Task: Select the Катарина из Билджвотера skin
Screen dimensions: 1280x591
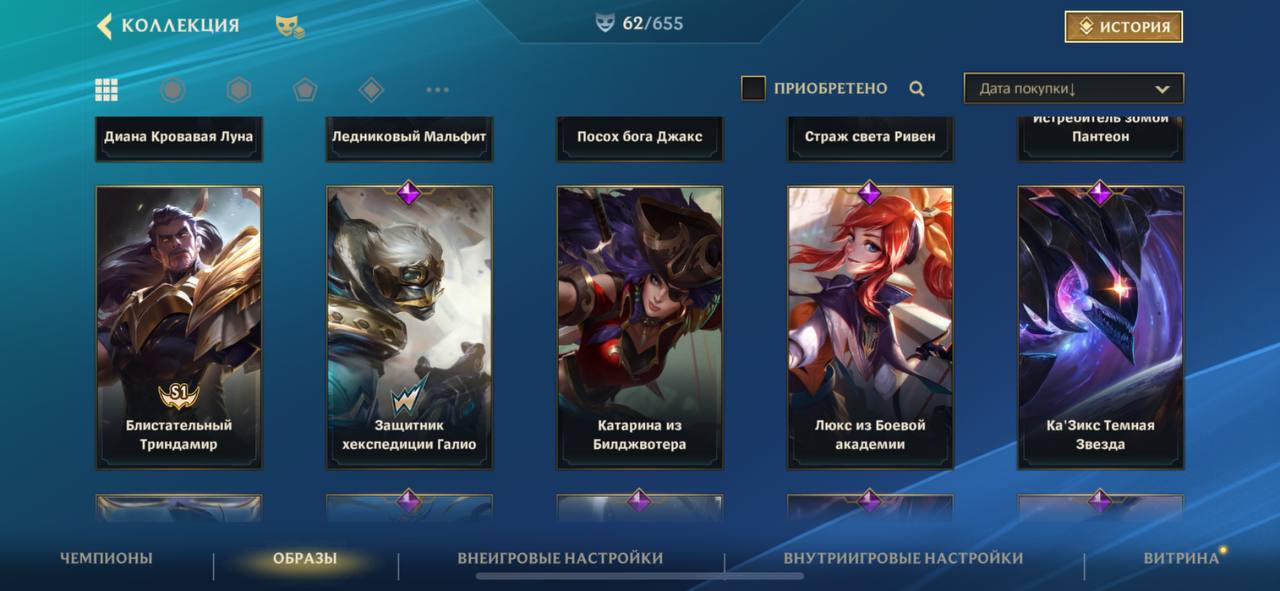Action: click(x=640, y=327)
